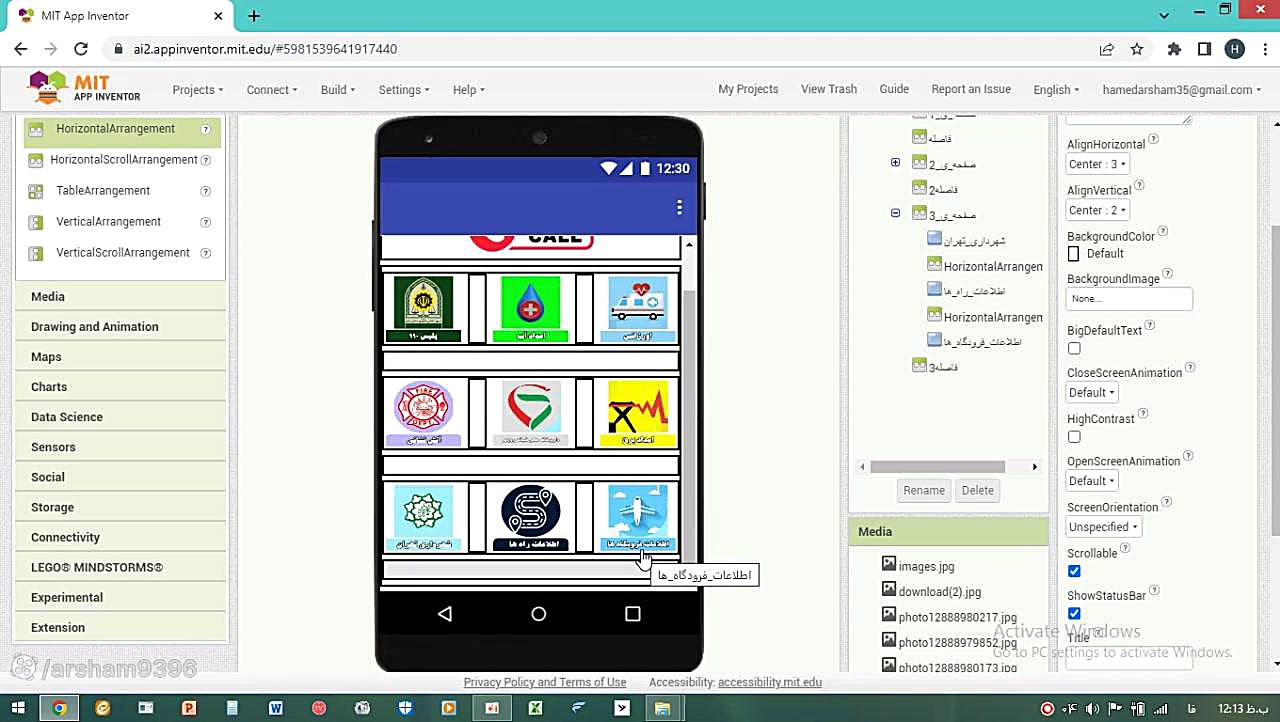
Task: Click Report an Issue link
Action: [971, 89]
